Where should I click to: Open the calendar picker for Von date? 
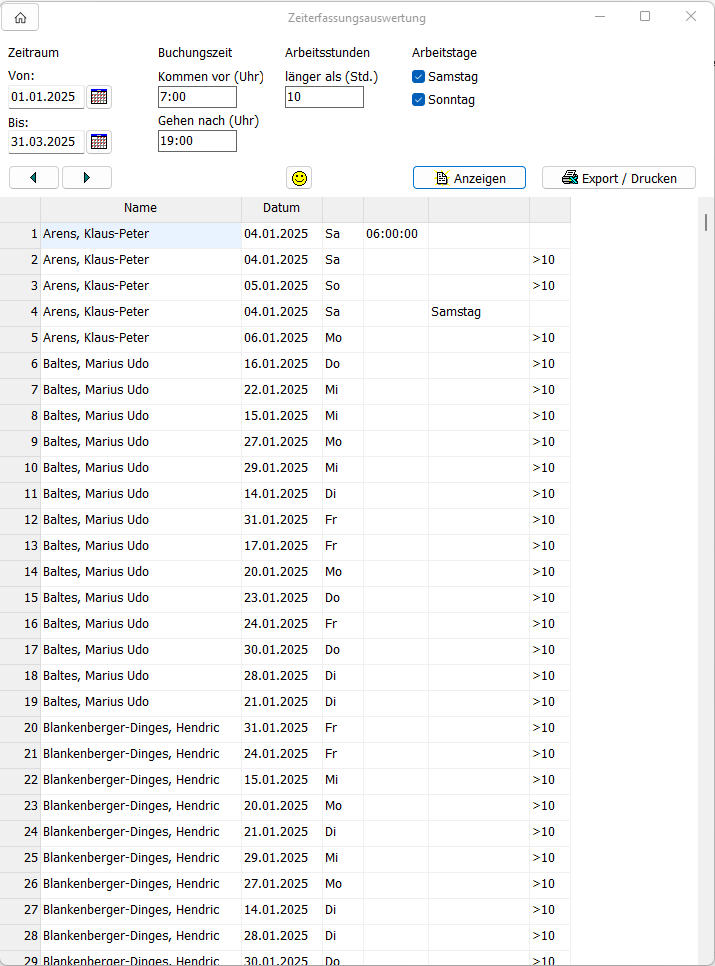99,97
